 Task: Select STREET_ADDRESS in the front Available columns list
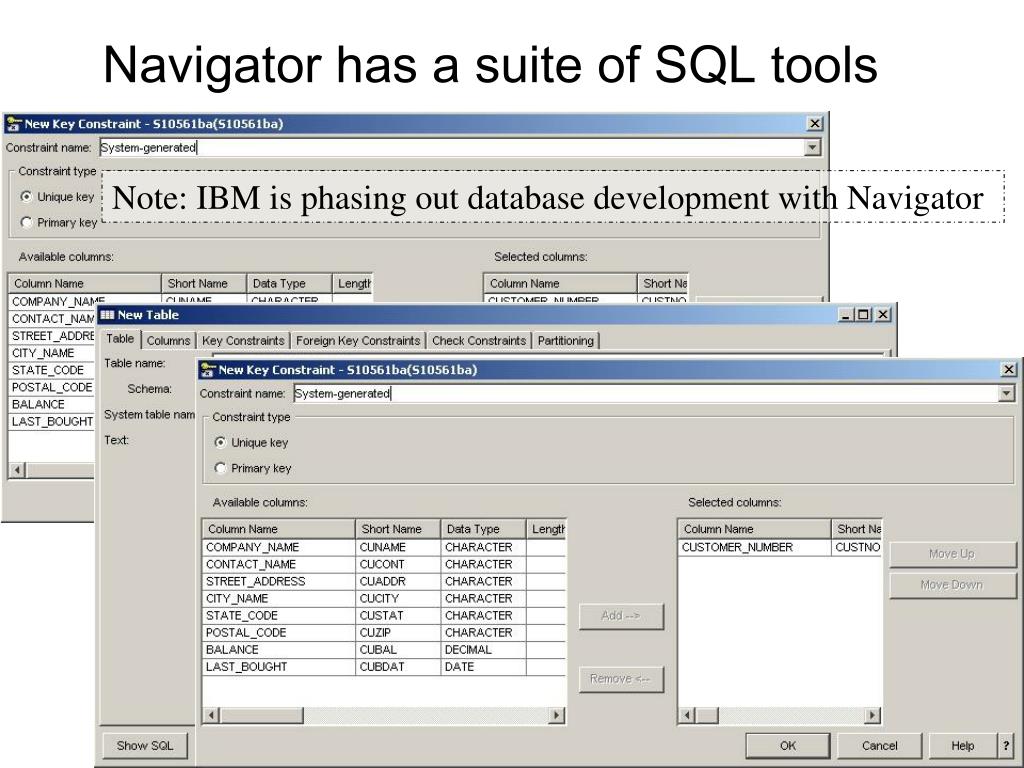383,581
